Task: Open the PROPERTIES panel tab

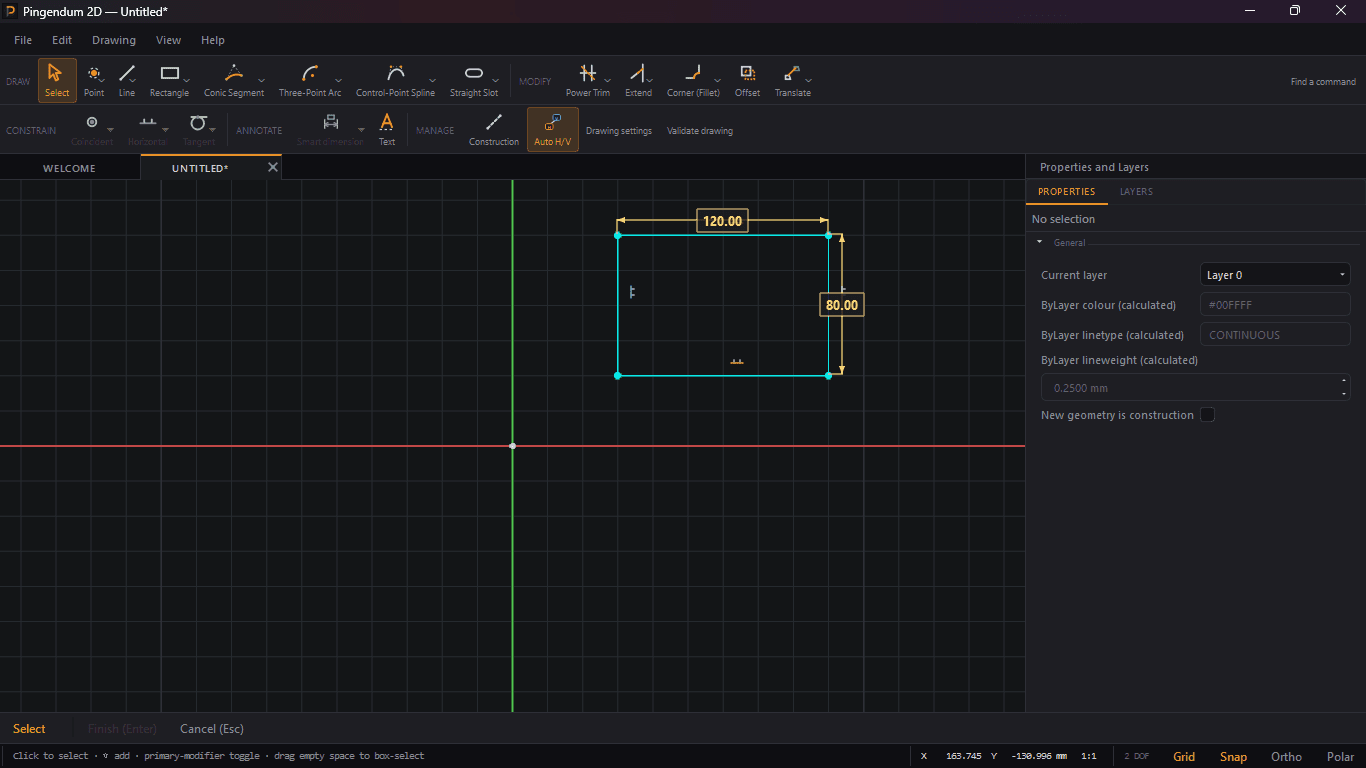Action: 1066,191
